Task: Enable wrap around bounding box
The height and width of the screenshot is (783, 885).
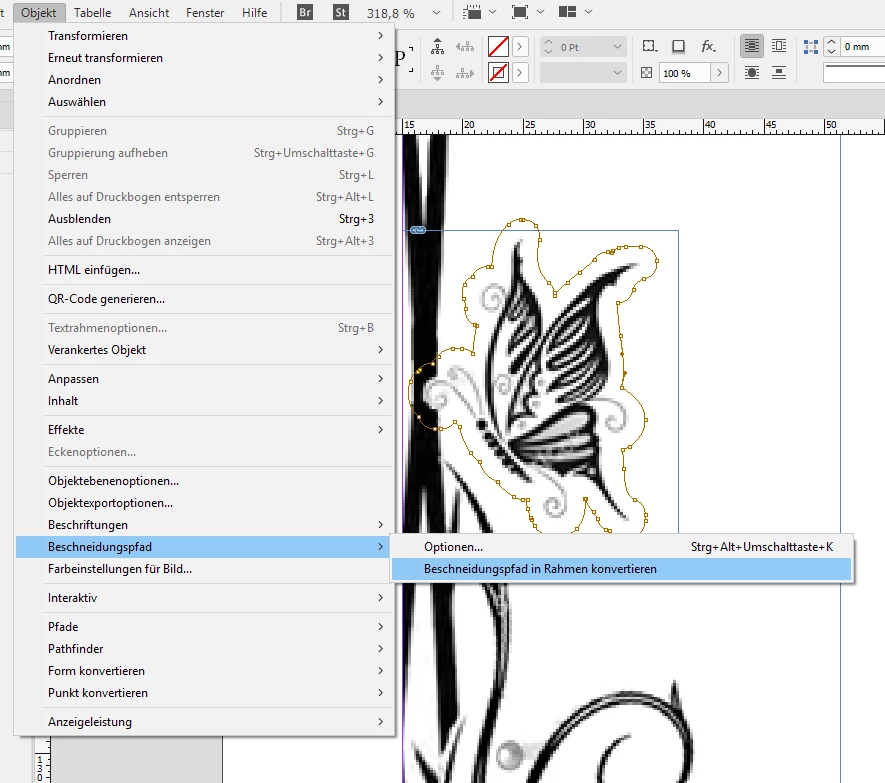Action: (x=779, y=46)
